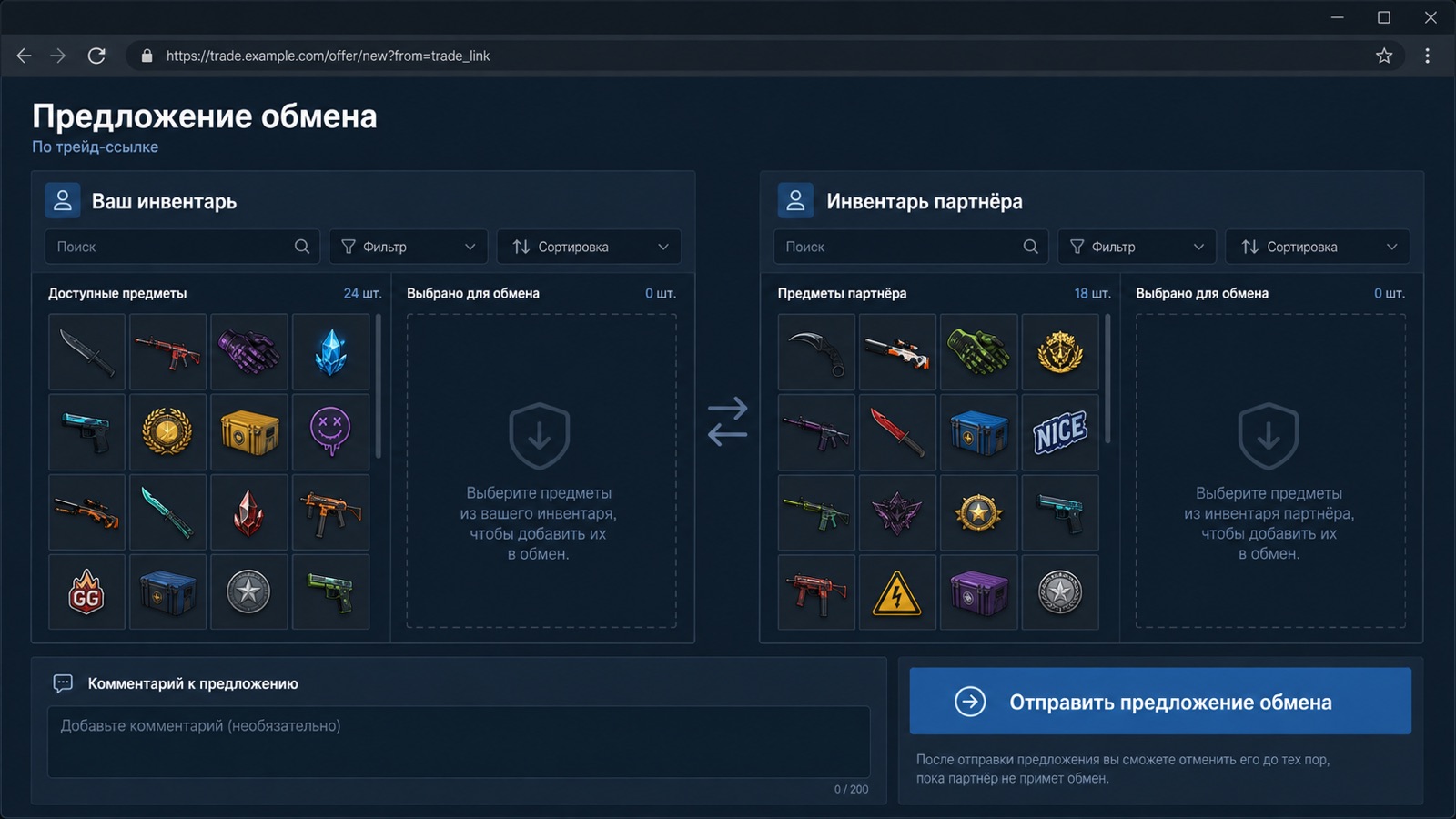Pick the silver star coin in your inventory
The image size is (1456, 819).
coord(249,592)
